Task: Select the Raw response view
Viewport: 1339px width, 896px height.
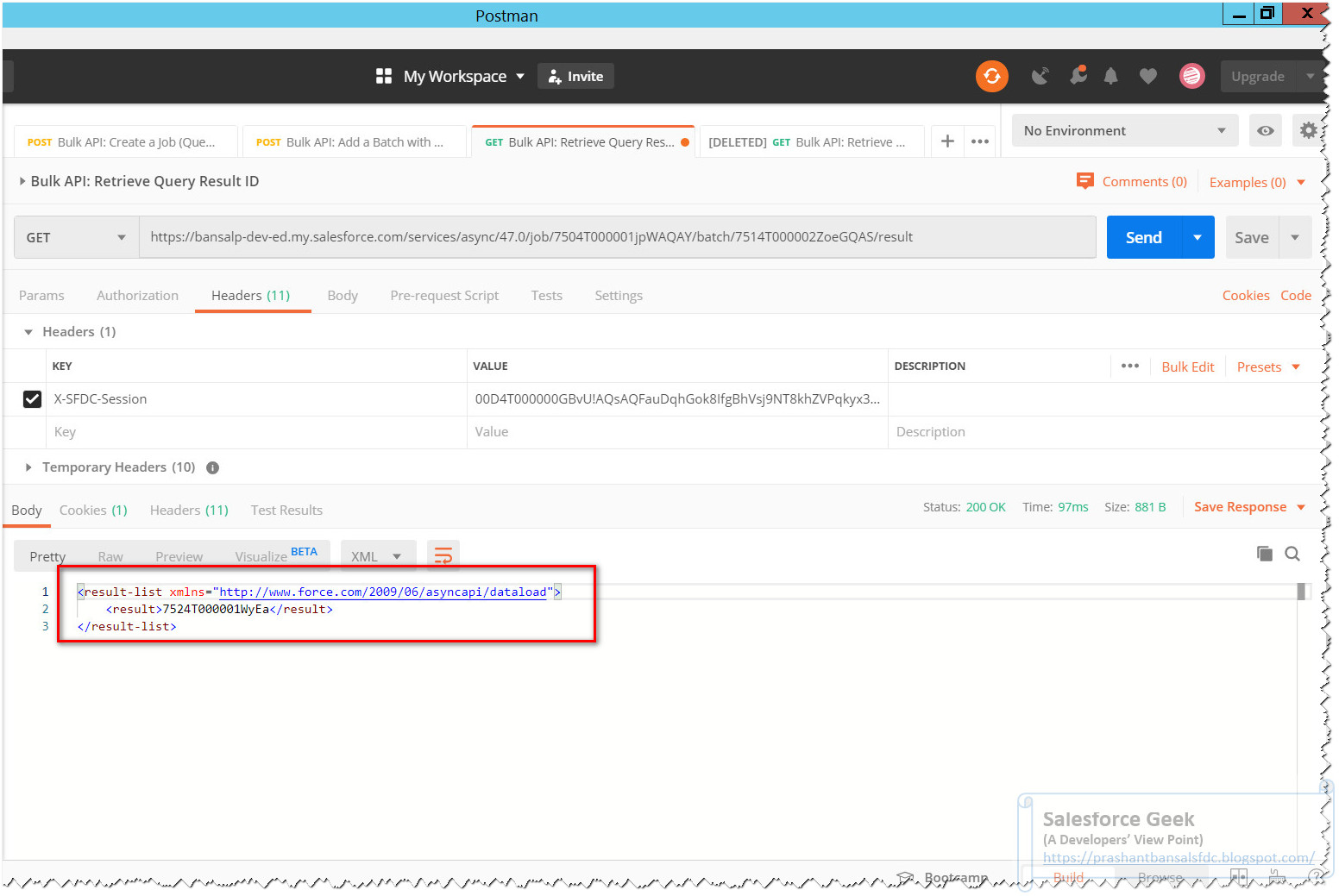Action: pos(110,556)
